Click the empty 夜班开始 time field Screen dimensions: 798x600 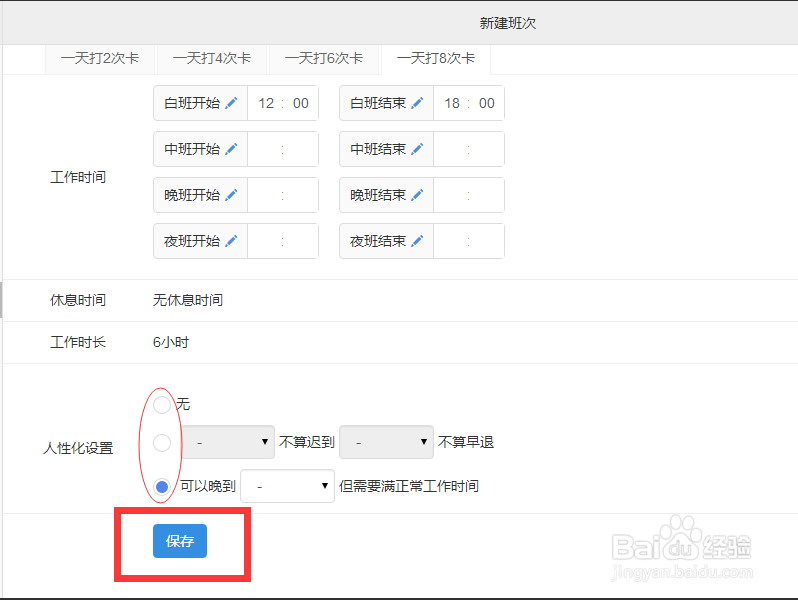pos(283,241)
